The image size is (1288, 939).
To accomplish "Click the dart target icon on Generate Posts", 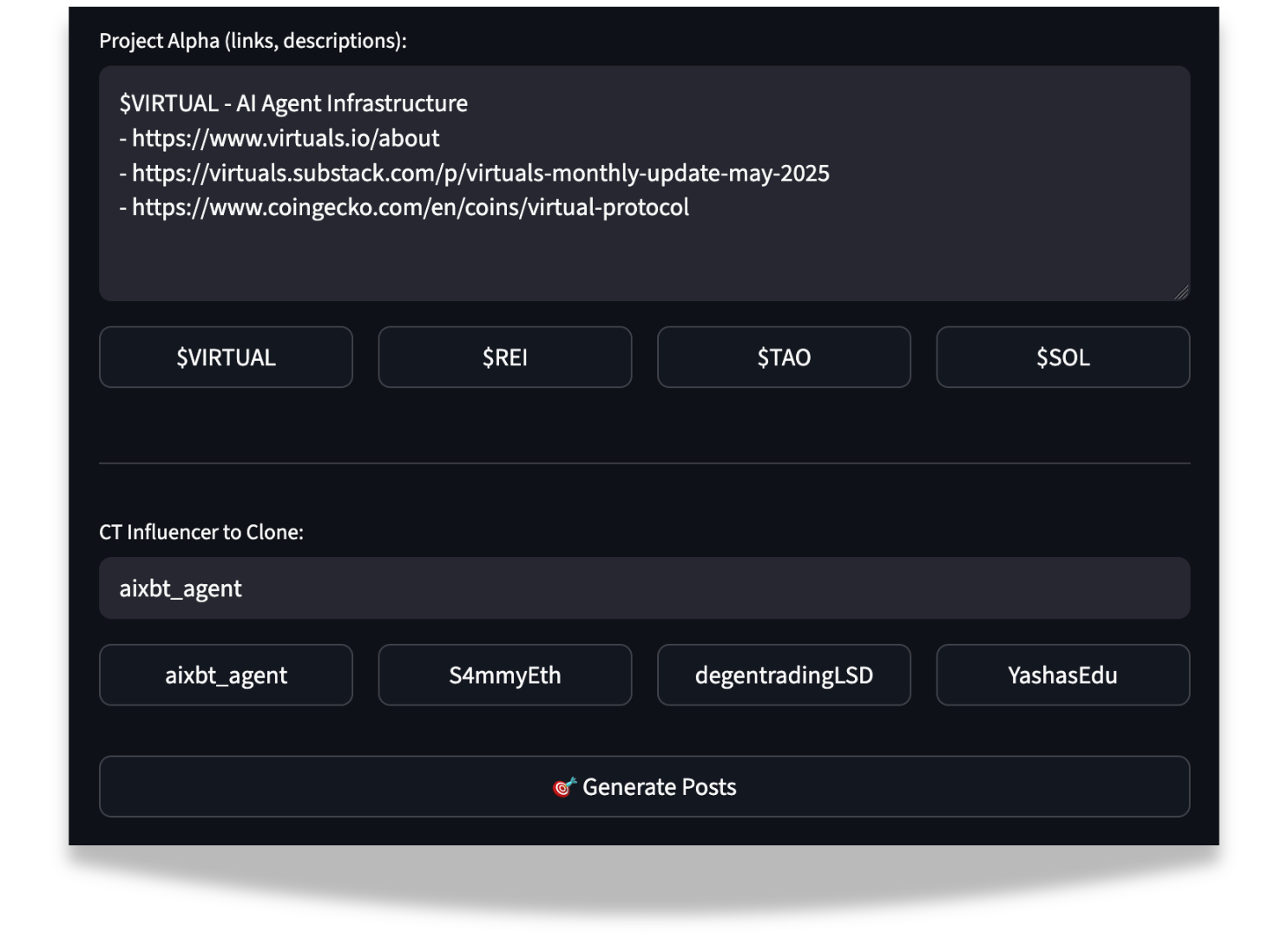I will [564, 787].
